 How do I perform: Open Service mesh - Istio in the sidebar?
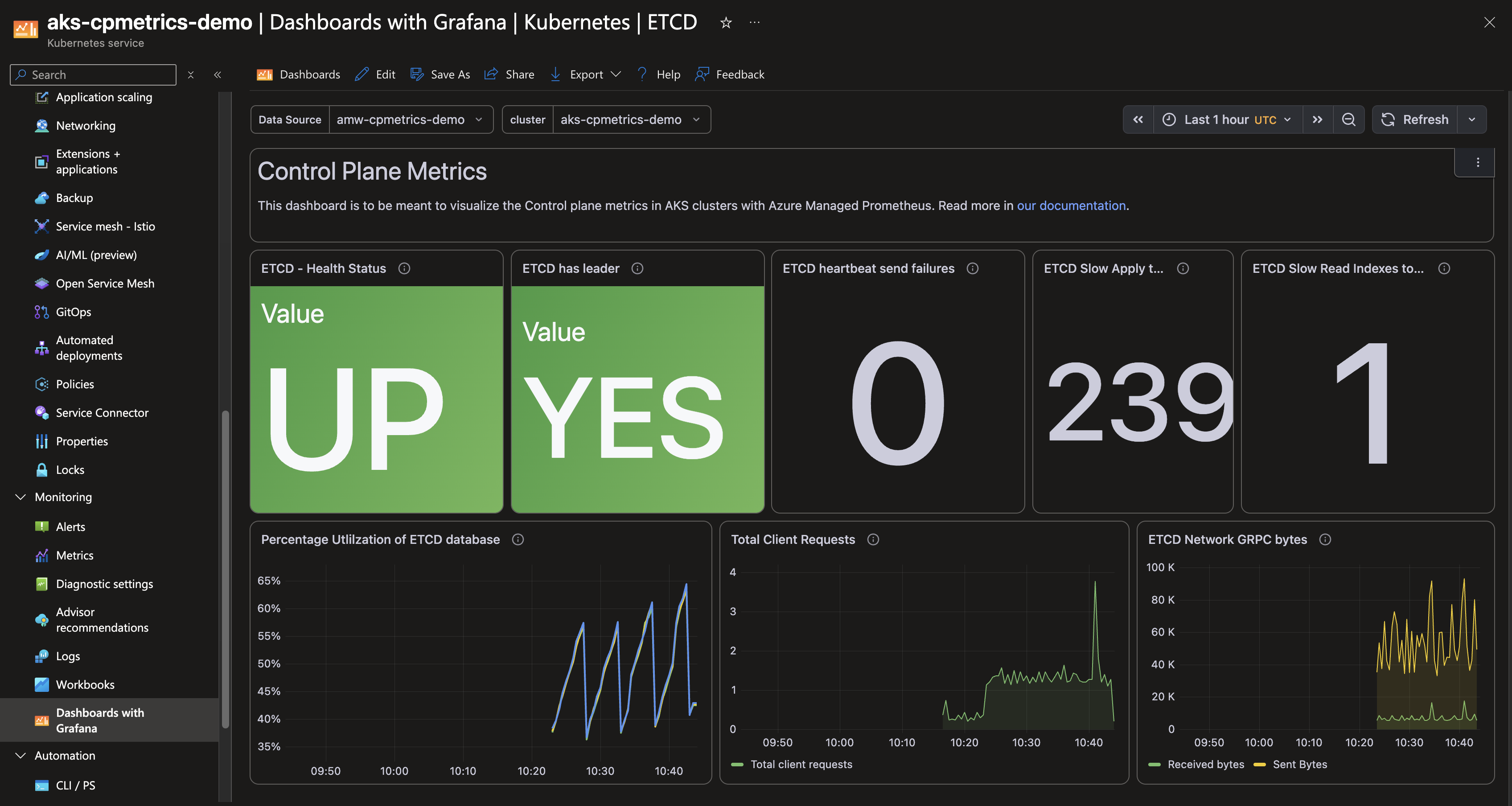pyautogui.click(x=105, y=226)
